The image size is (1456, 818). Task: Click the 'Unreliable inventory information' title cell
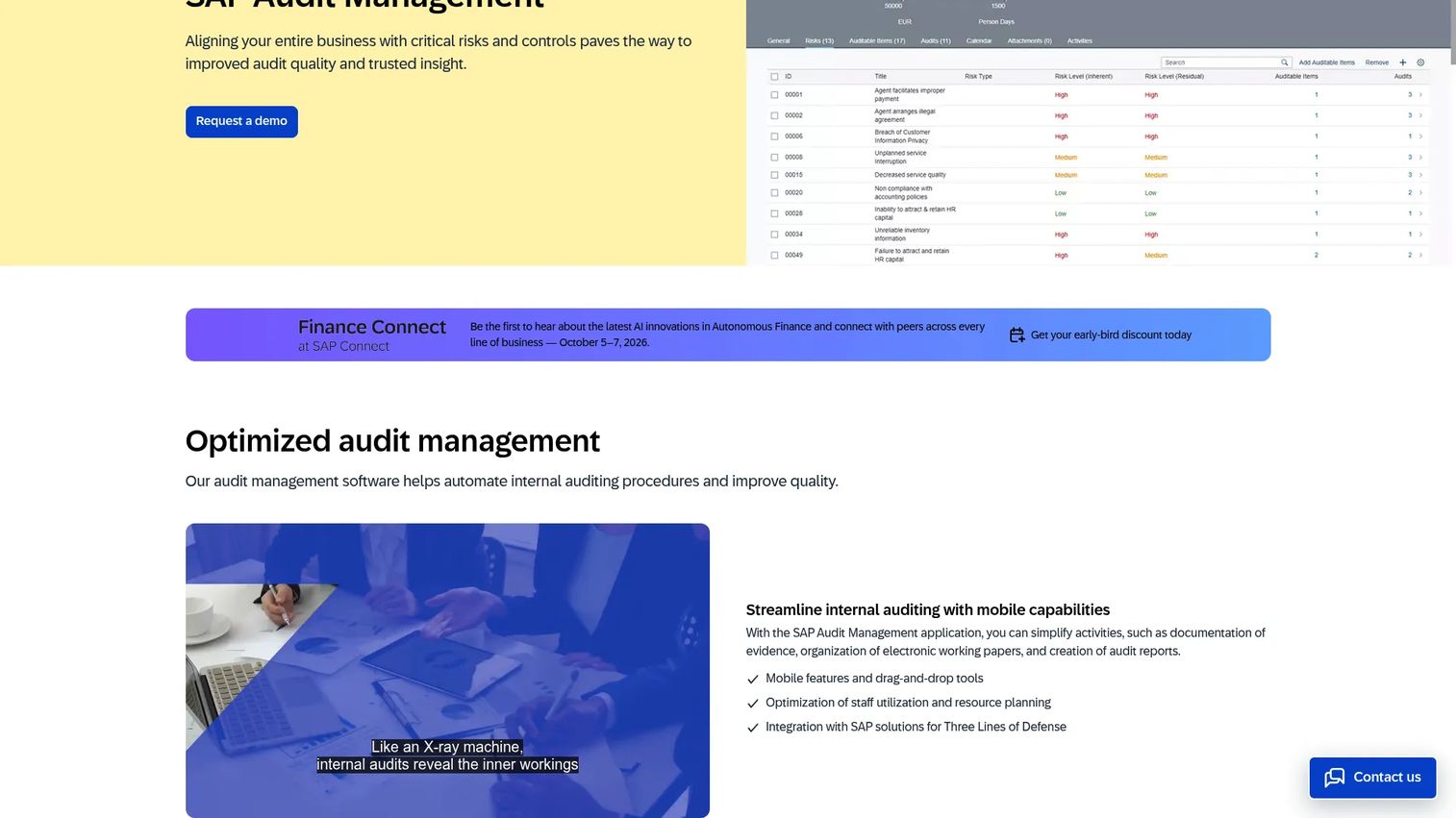tap(902, 235)
